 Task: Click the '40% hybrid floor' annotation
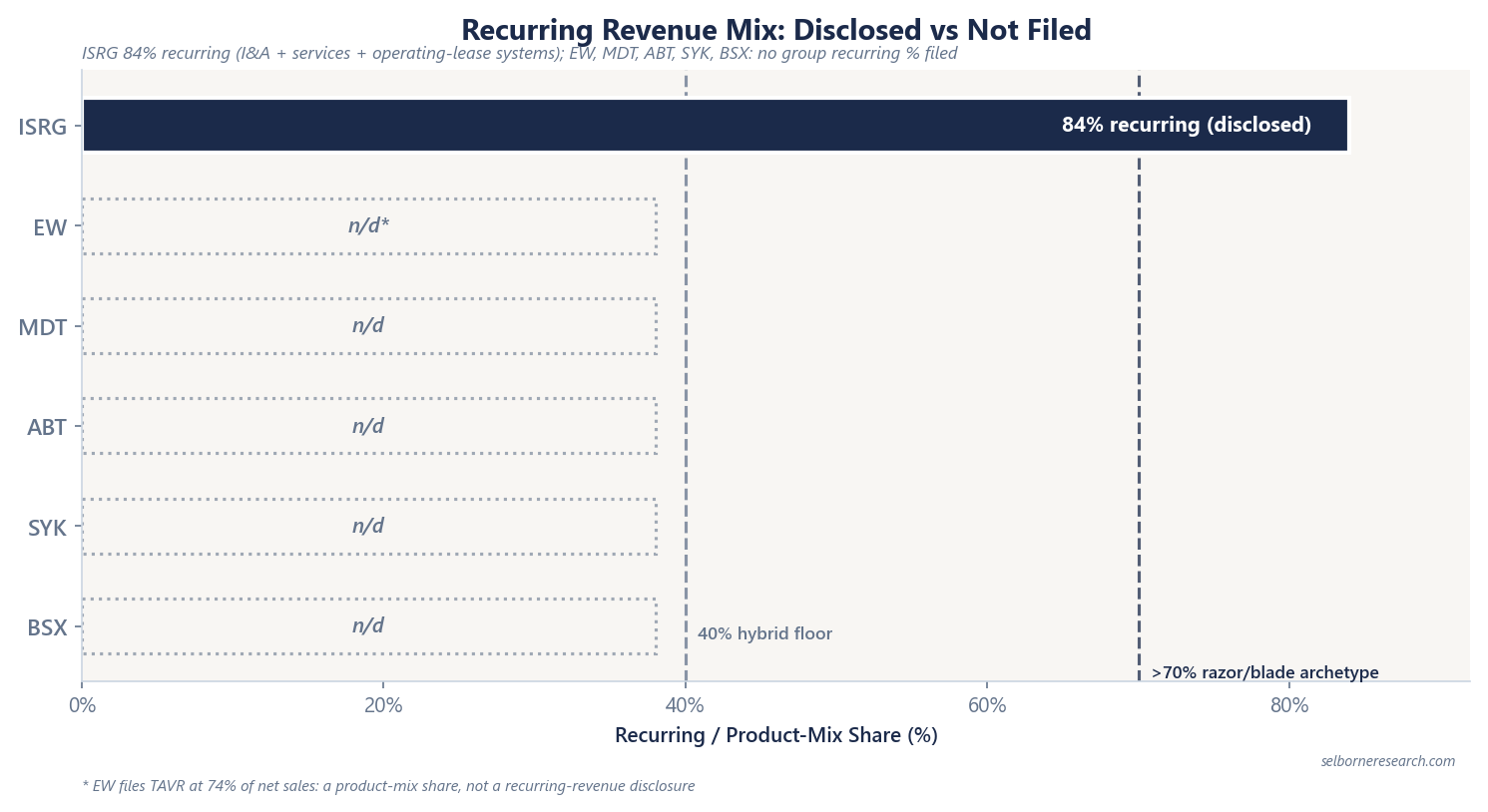pos(764,633)
